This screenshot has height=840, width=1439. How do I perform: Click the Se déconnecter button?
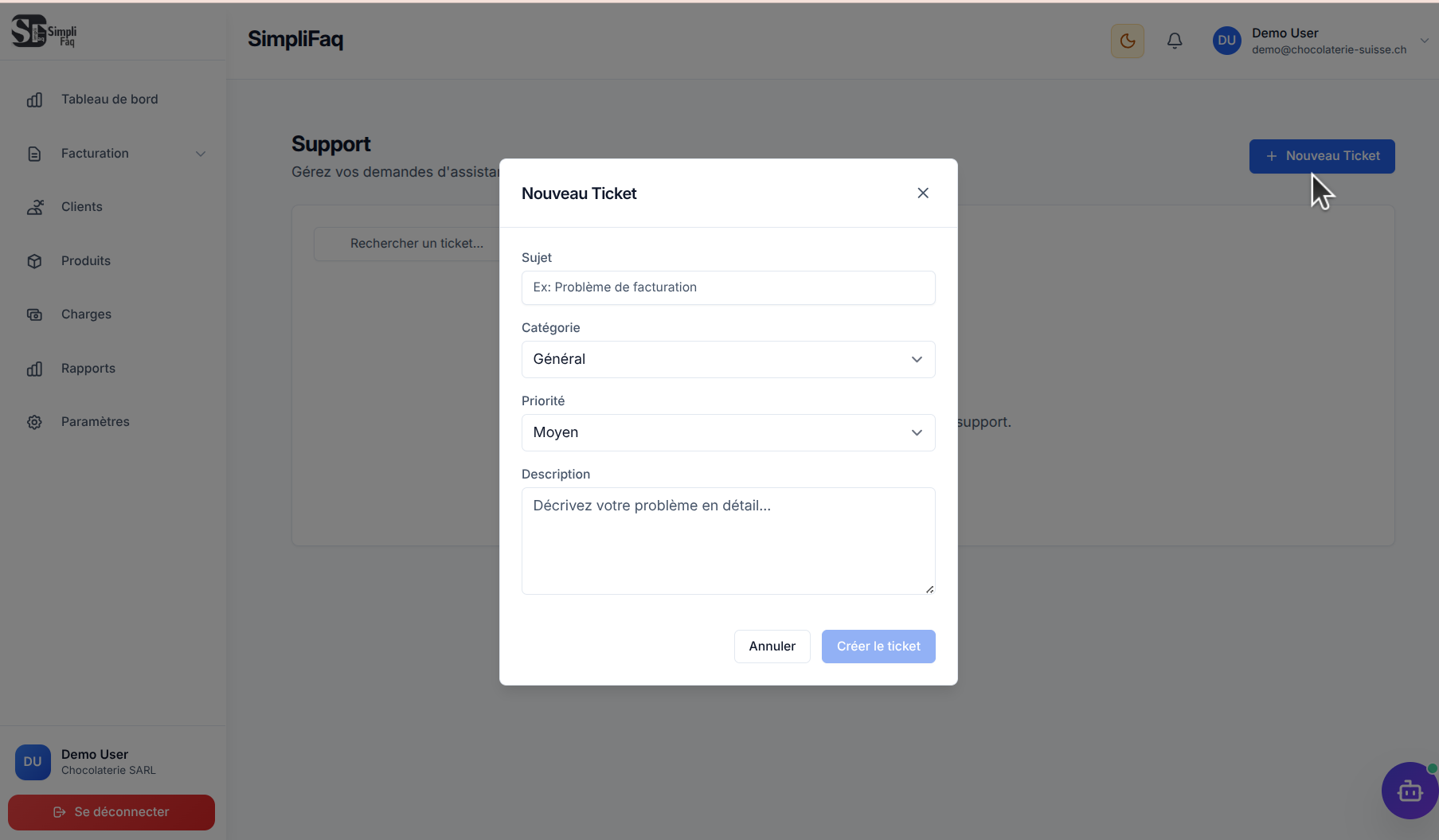(x=111, y=812)
